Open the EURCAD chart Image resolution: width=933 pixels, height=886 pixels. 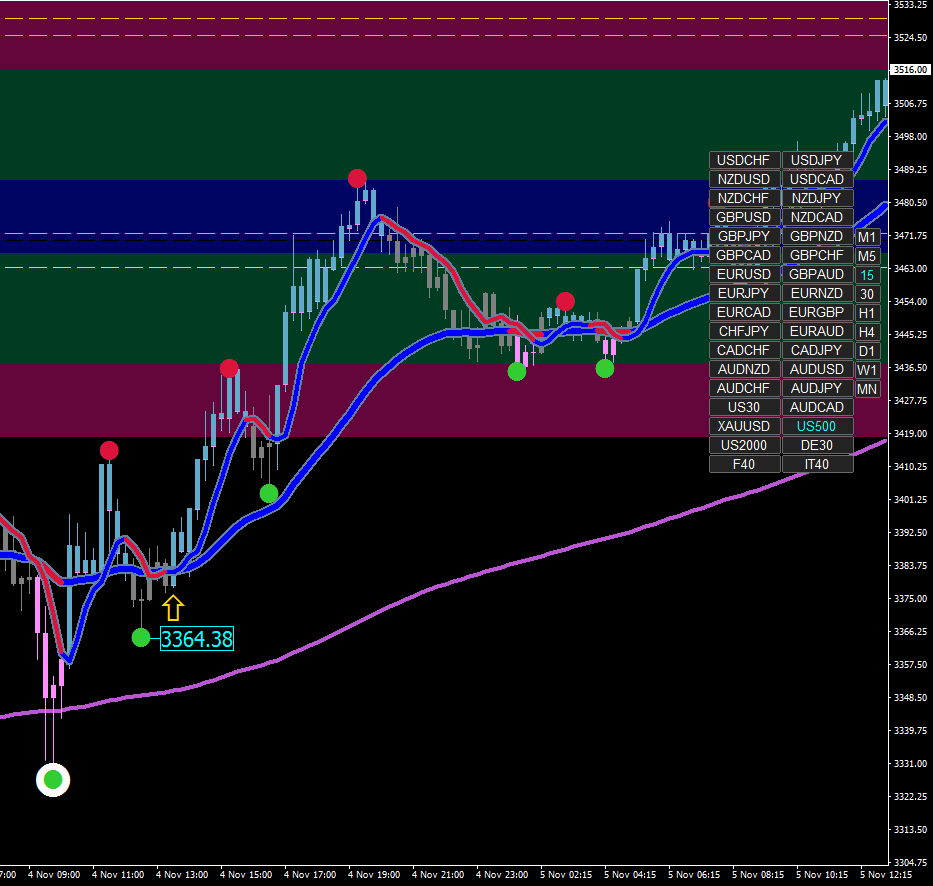tap(744, 312)
